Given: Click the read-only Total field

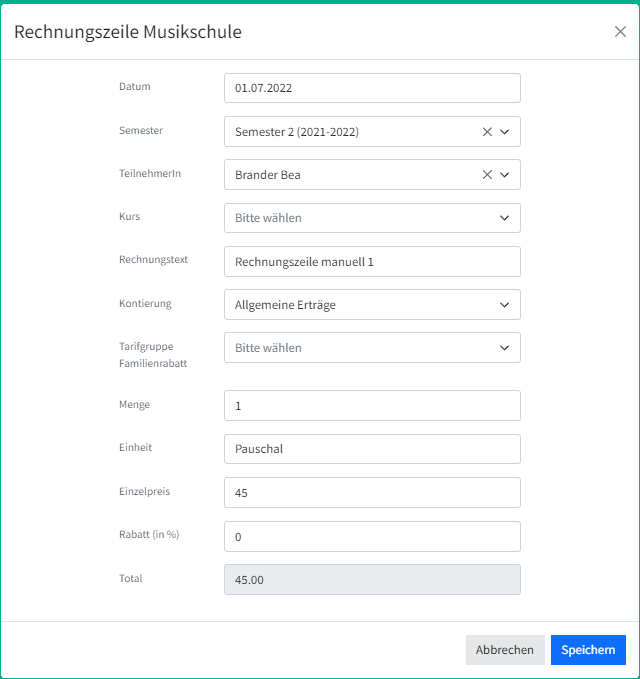Looking at the screenshot, I should [372, 579].
